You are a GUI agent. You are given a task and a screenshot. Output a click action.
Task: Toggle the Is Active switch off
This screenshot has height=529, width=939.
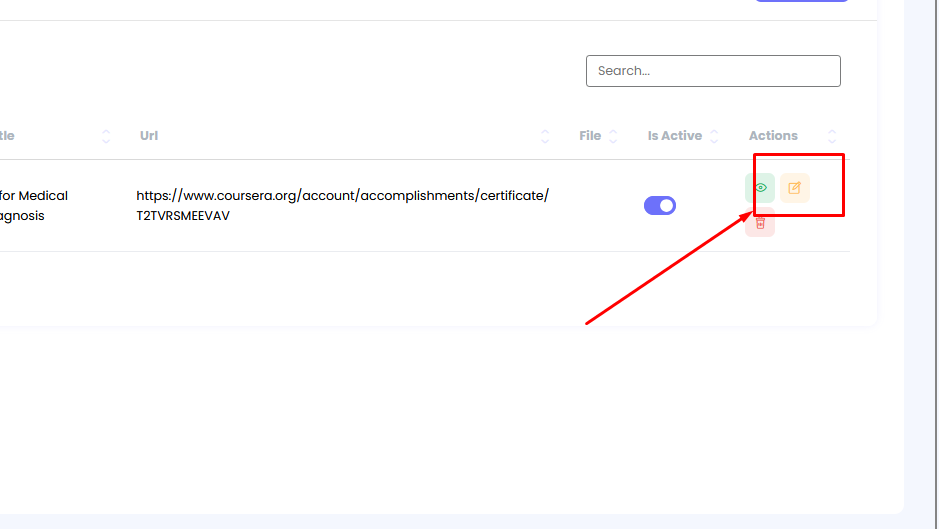coord(660,206)
